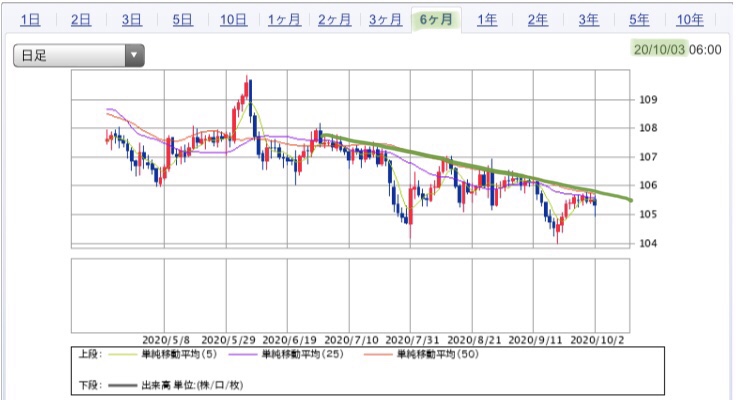Open the 10日 chart range
The width and height of the screenshot is (736, 400).
tap(233, 20)
